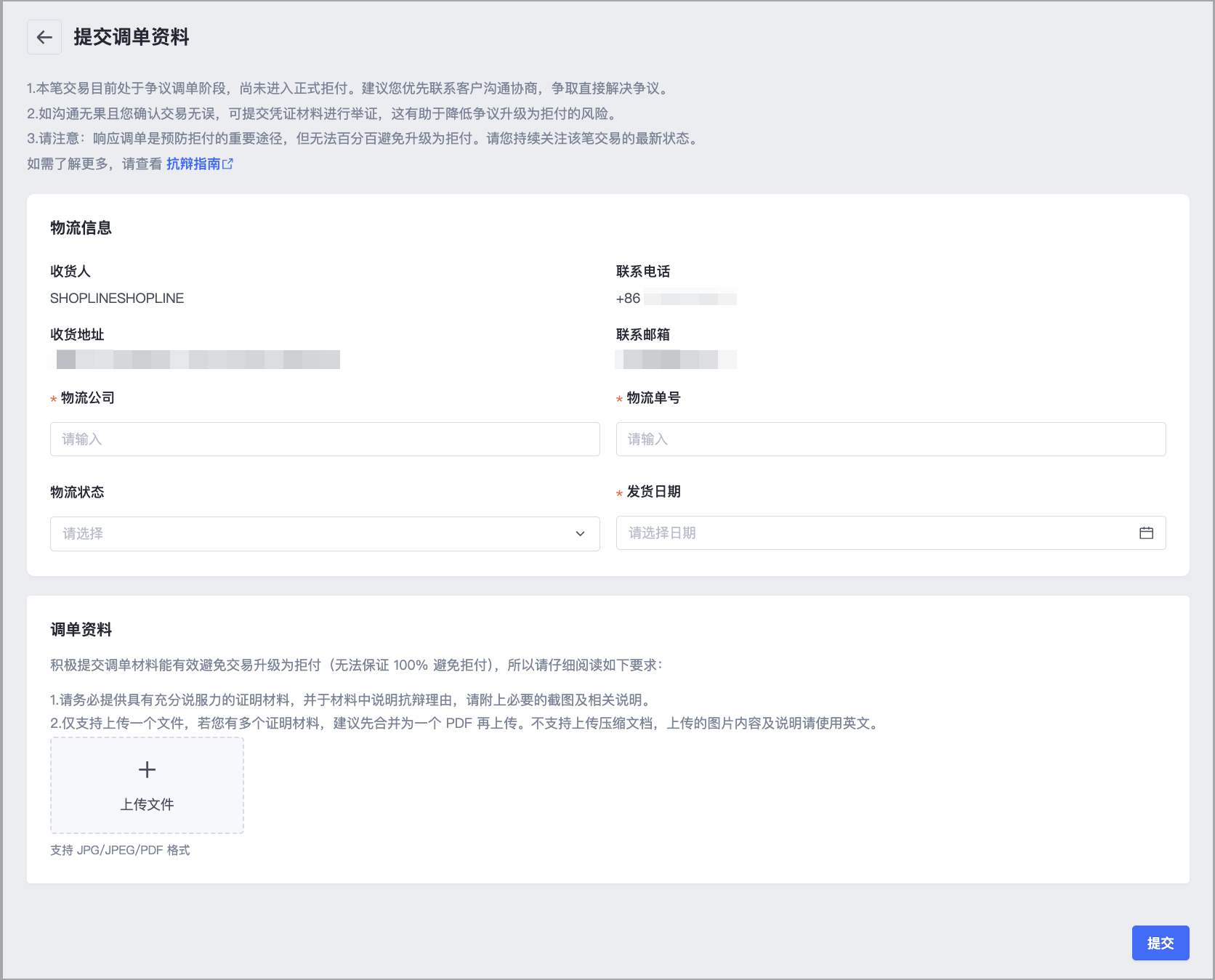Click the back arrow button
The width and height of the screenshot is (1215, 980).
(44, 37)
